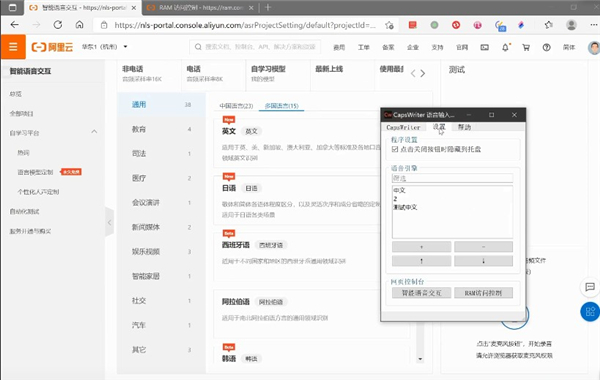Open the orange hamburger menu
The width and height of the screenshot is (600, 380).
point(13,47)
